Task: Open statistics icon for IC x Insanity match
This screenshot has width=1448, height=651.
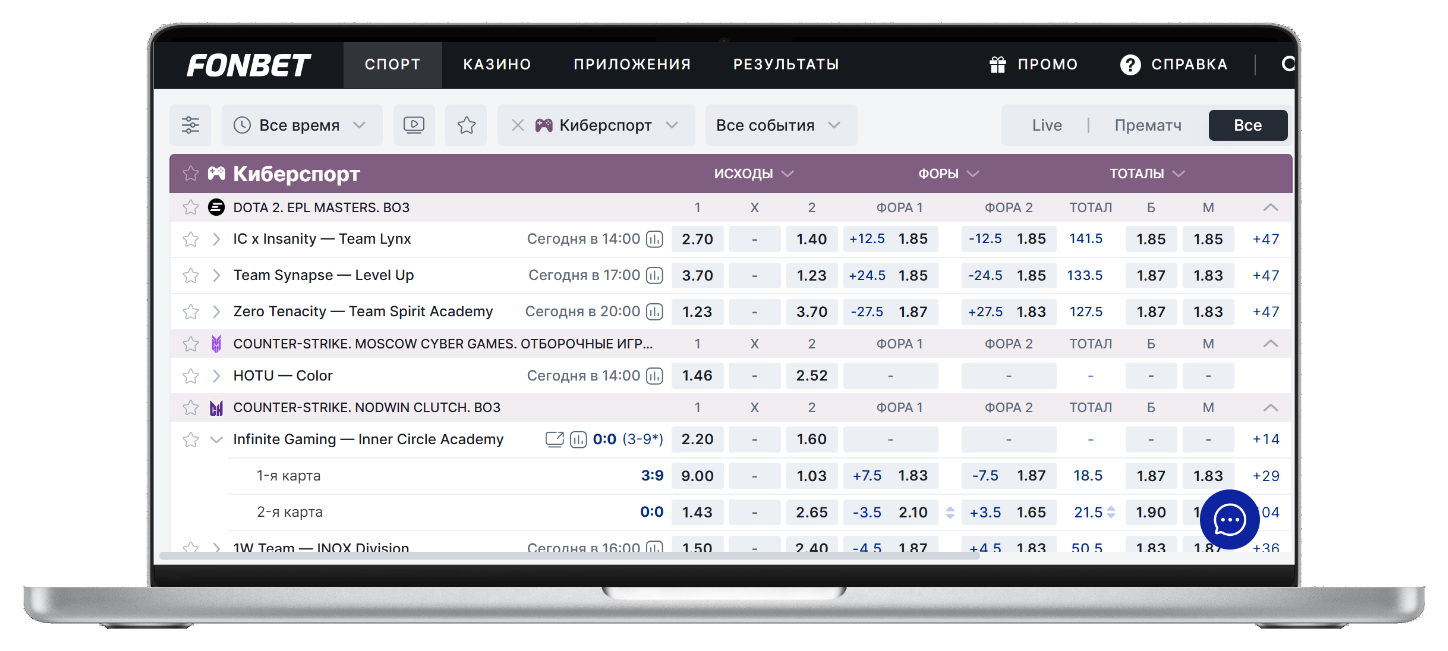Action: pos(655,239)
